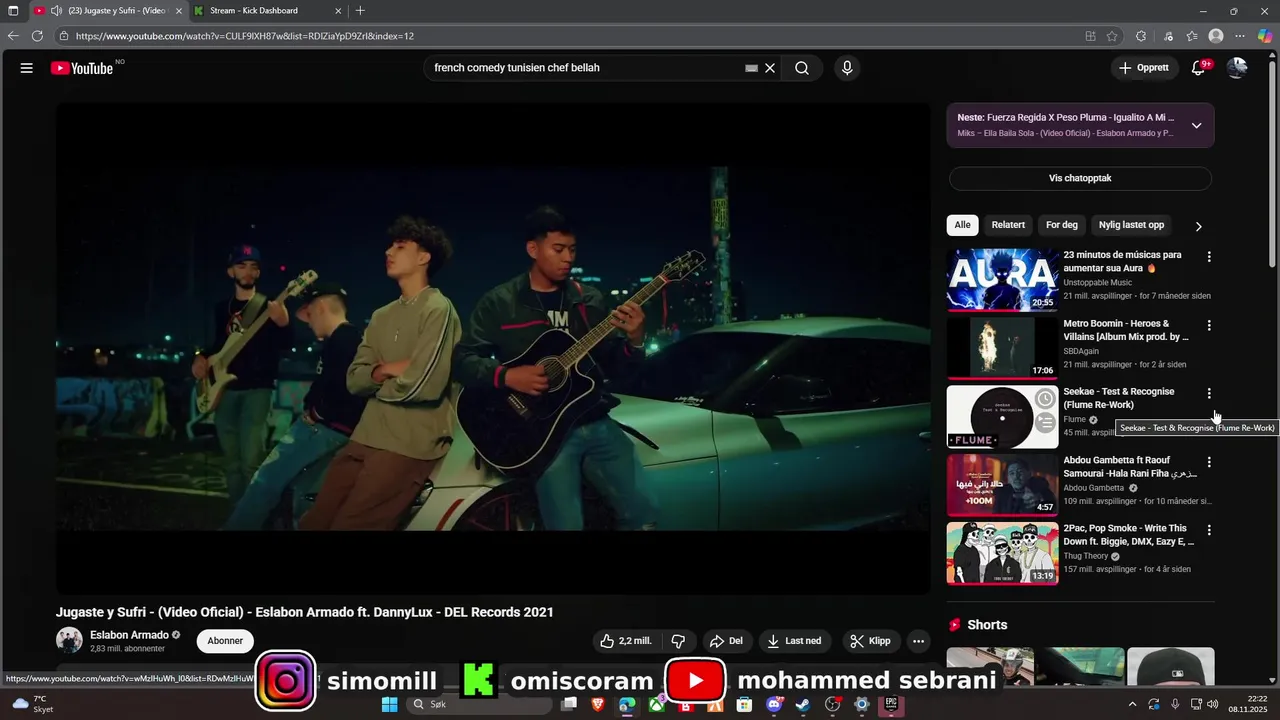Open options for 23 minutos de músicas video
Screen dimensions: 1280x720
1209,257
